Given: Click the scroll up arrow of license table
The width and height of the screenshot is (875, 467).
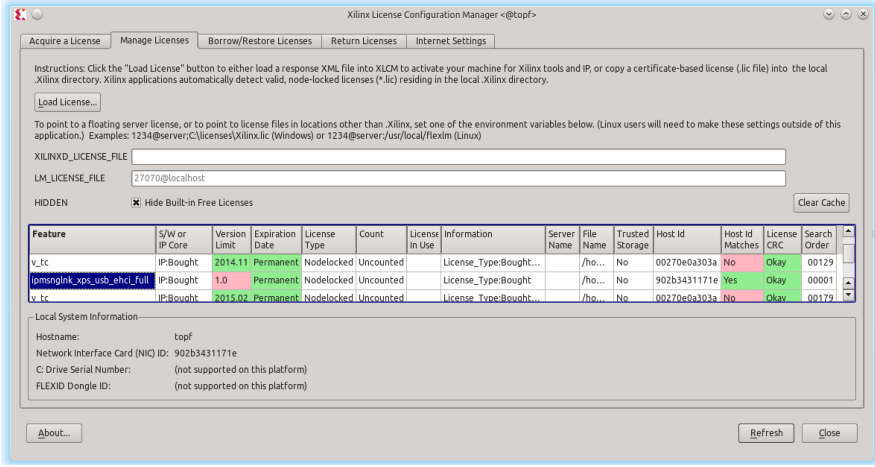Looking at the screenshot, I should (x=849, y=232).
